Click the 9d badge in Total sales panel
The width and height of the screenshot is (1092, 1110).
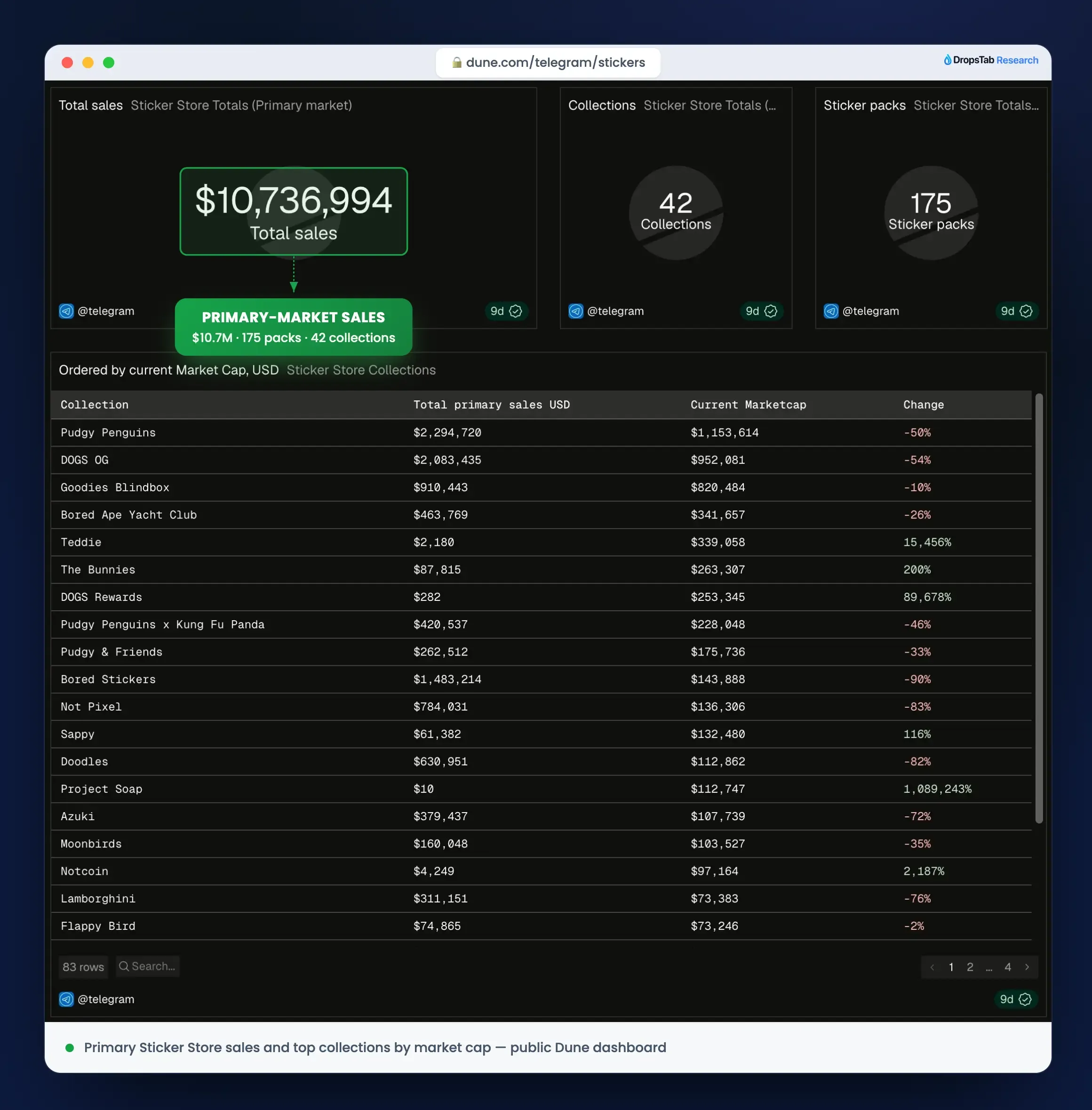tap(506, 311)
